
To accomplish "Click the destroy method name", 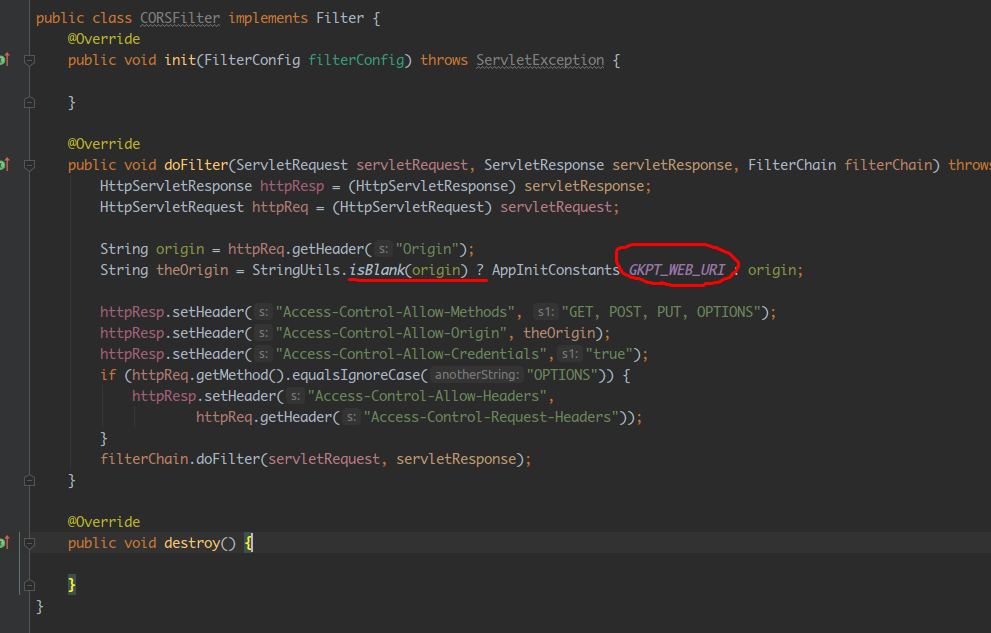I will pyautogui.click(x=192, y=543).
